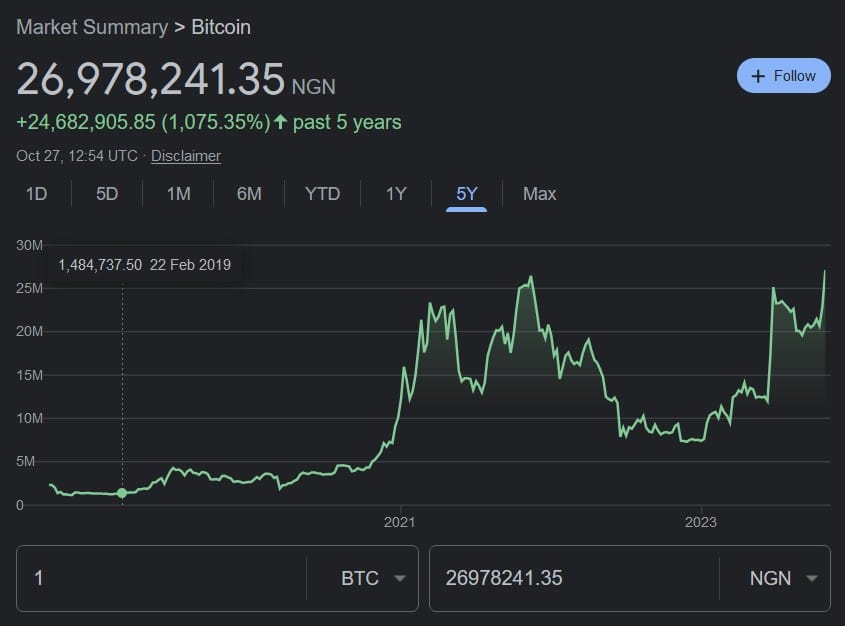Navigate to Market Summary breadcrumb
Image resolution: width=845 pixels, height=626 pixels.
[x=91, y=27]
